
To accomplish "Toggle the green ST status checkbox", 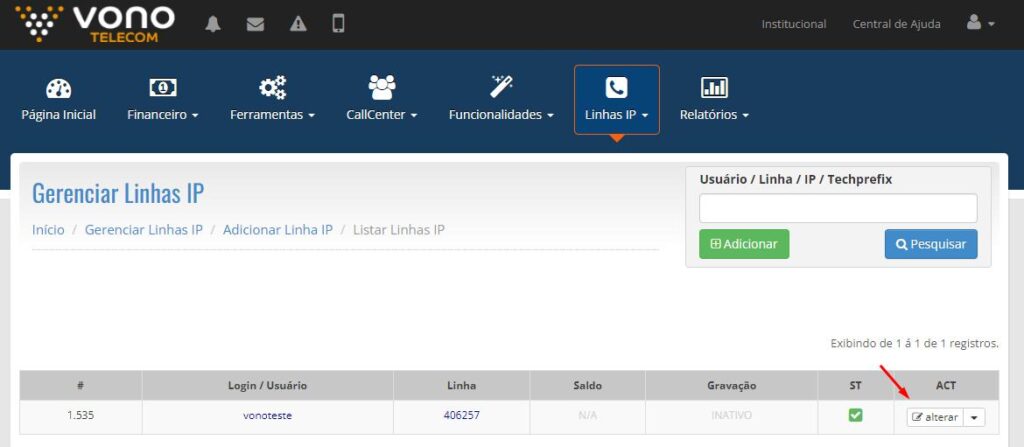I will point(855,416).
